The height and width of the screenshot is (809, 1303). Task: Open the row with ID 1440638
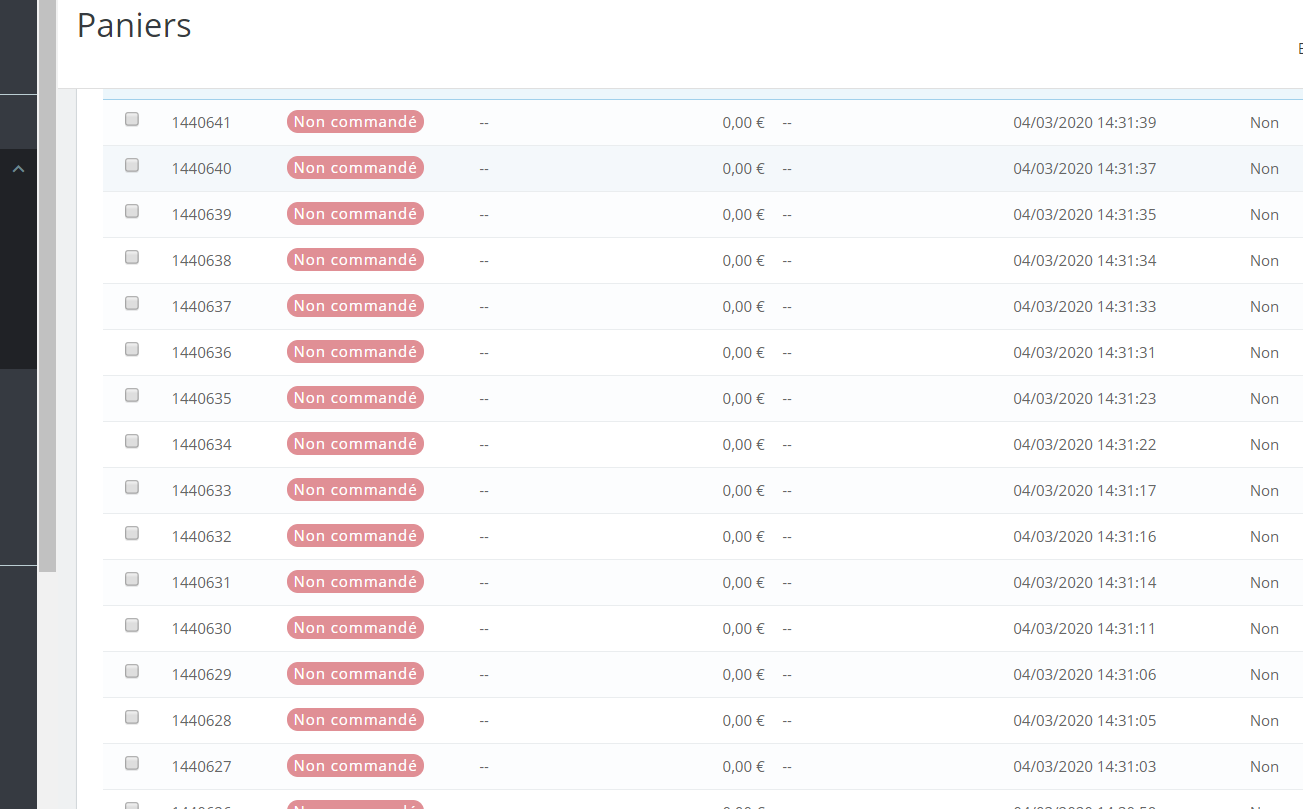(201, 261)
